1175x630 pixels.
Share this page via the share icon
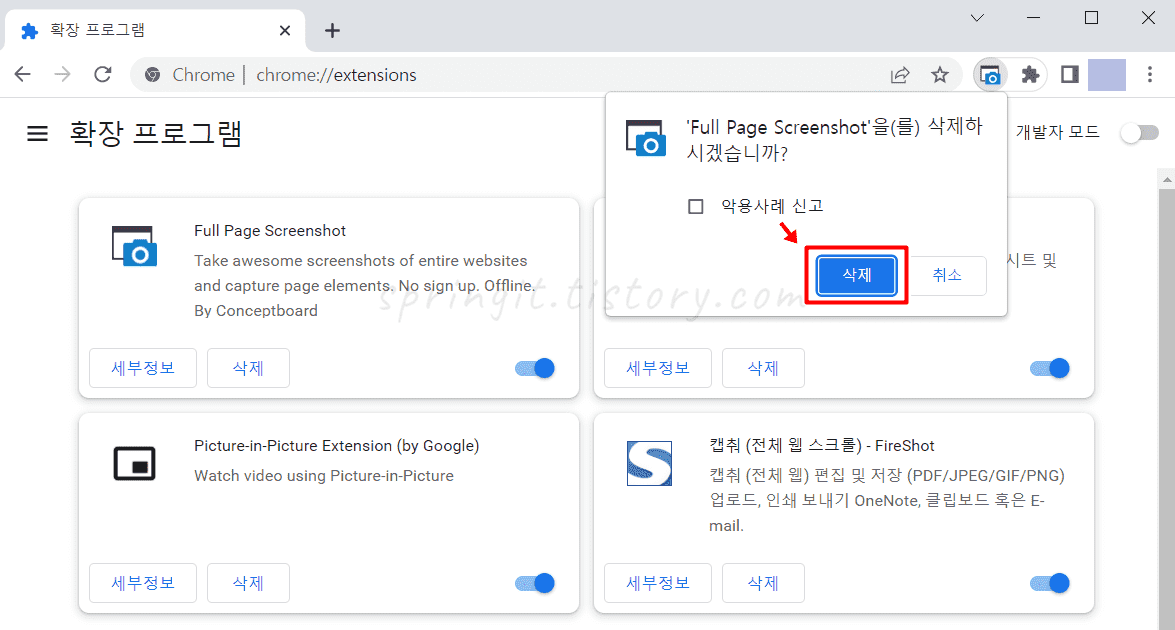(x=900, y=75)
